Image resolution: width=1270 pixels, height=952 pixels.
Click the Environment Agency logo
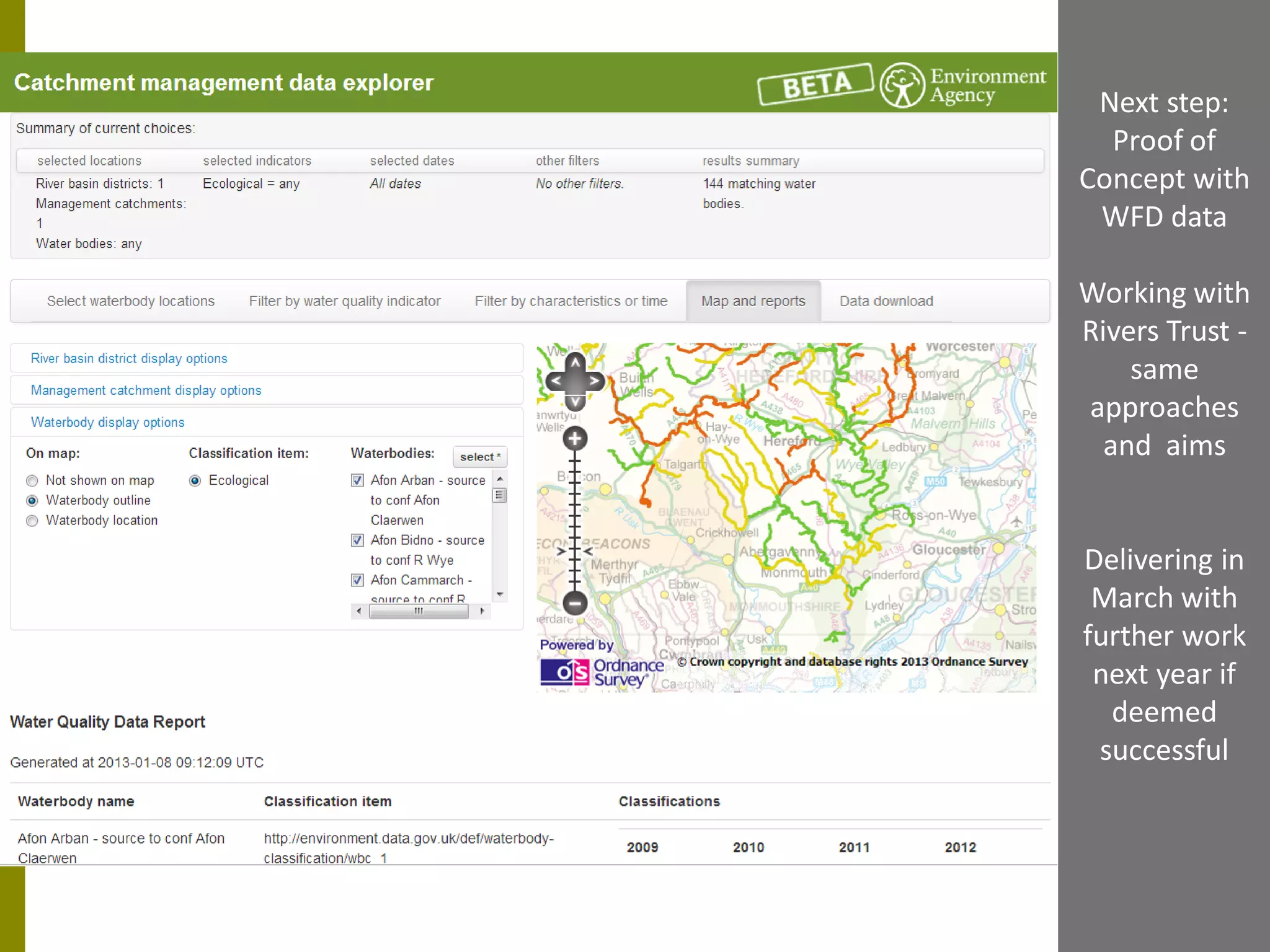pos(963,85)
